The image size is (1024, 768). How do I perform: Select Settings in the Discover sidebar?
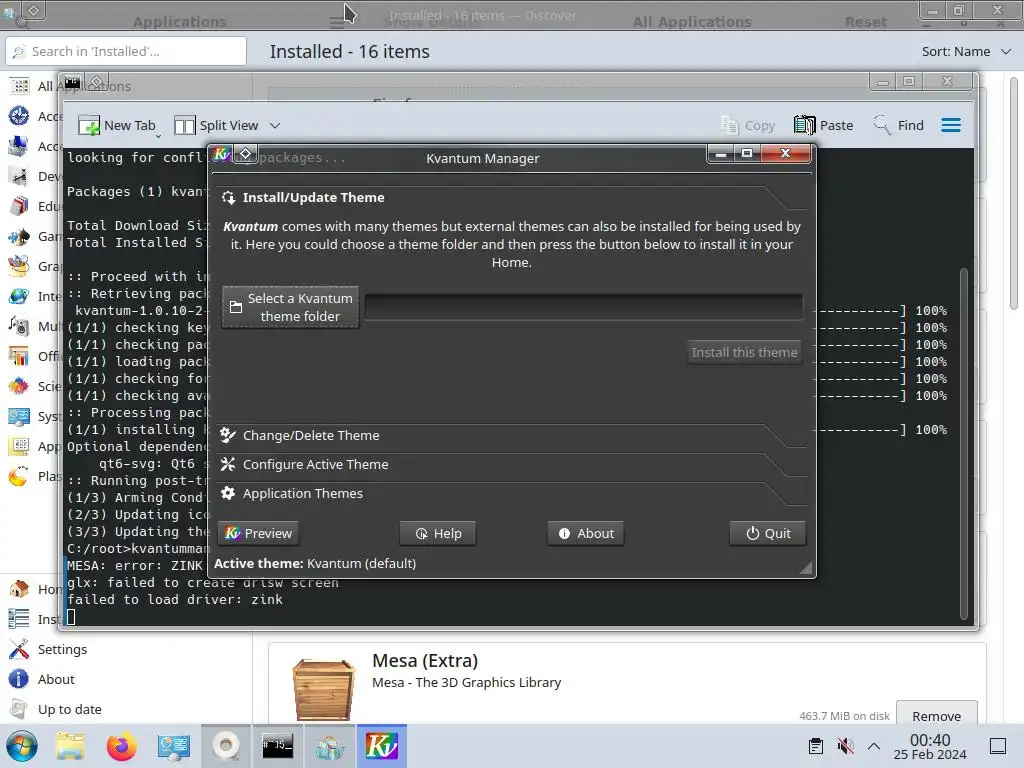click(62, 649)
